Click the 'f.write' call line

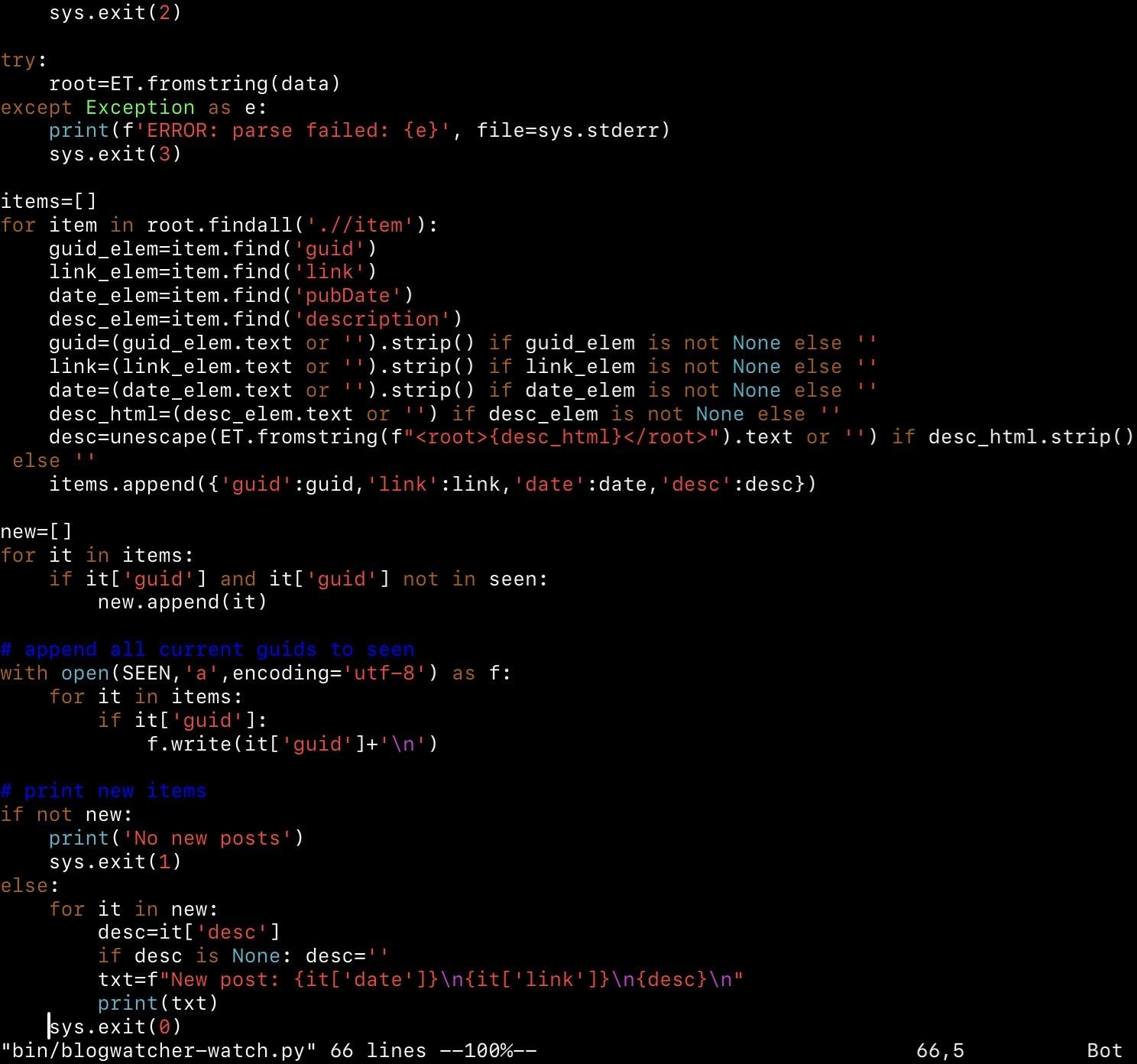[x=291, y=744]
